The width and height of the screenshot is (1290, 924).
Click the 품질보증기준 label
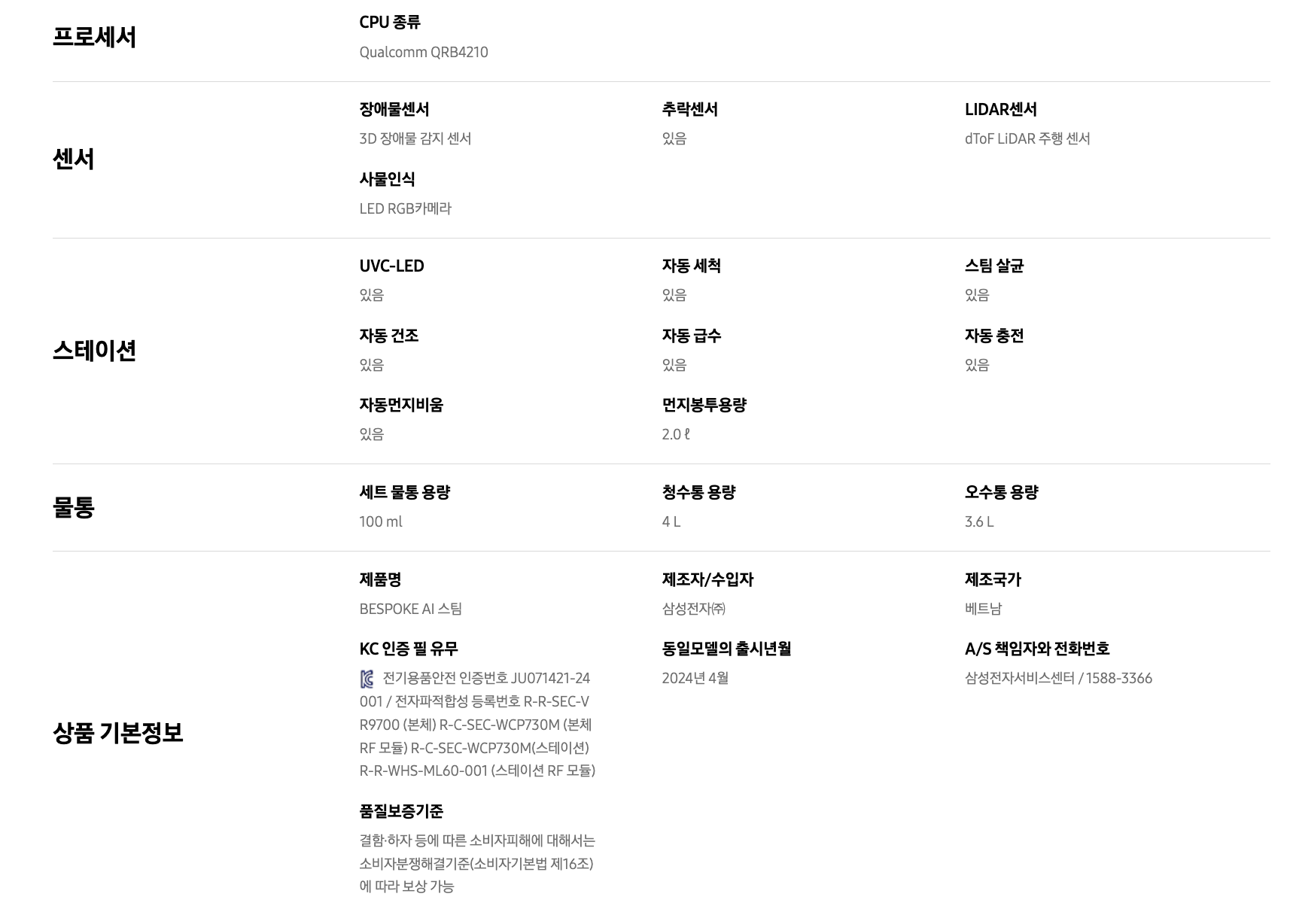point(401,811)
